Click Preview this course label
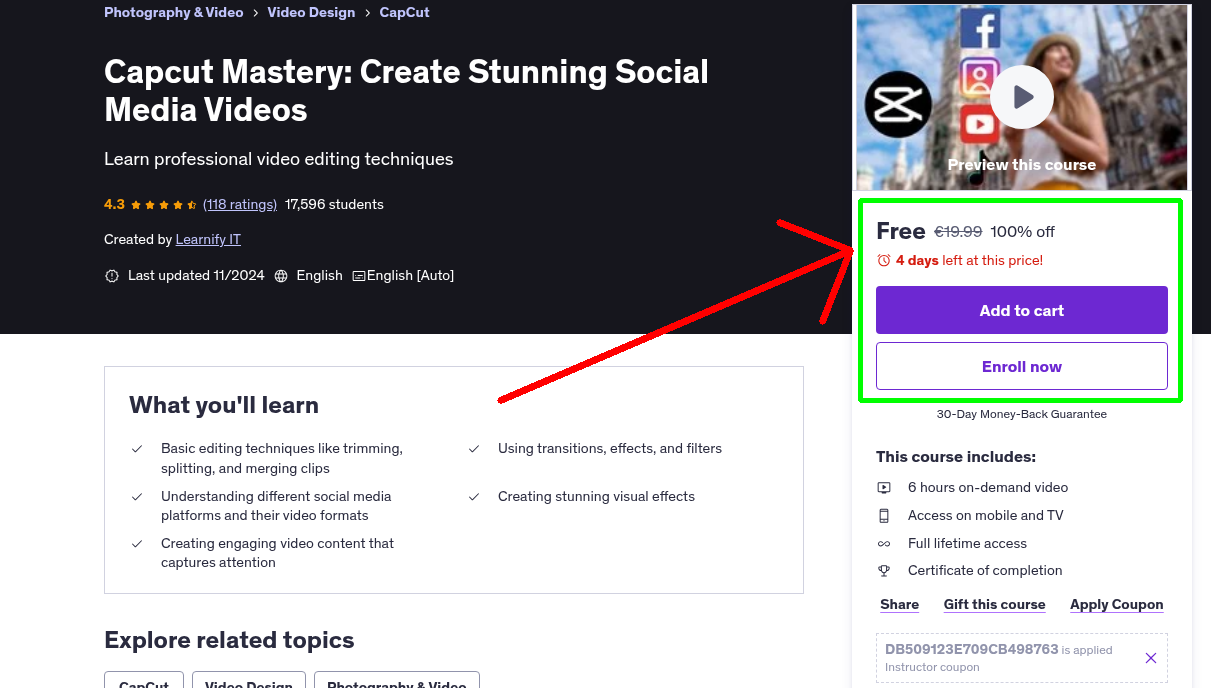This screenshot has width=1211, height=688. pyautogui.click(x=1022, y=165)
